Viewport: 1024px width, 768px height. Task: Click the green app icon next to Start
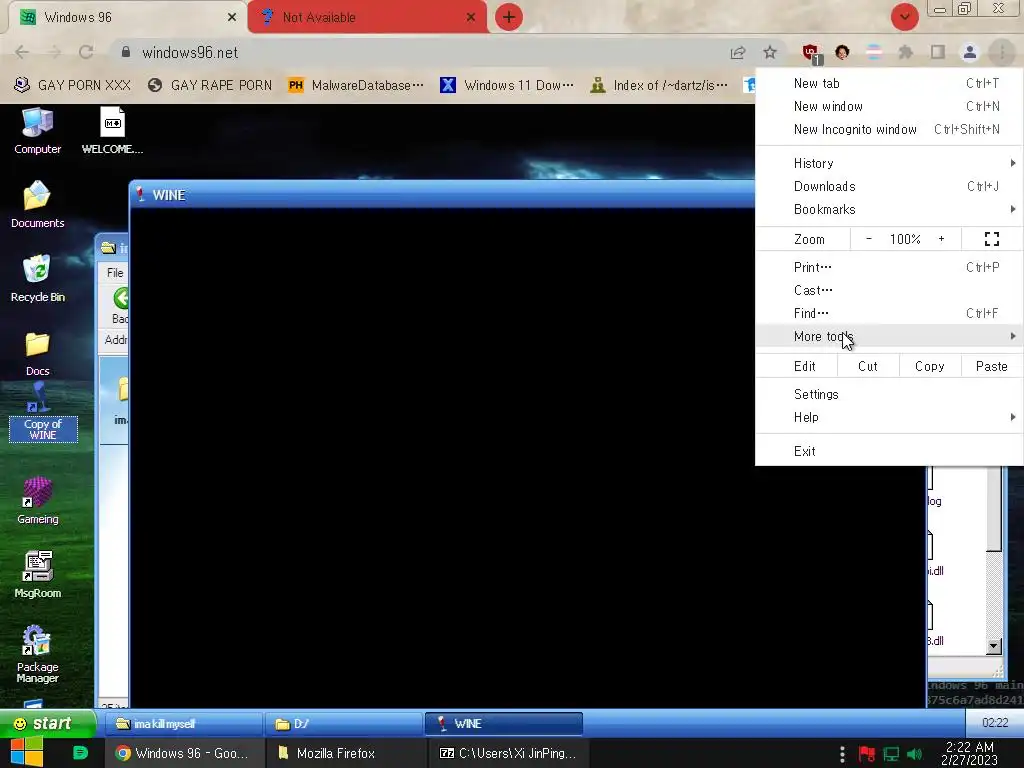pyautogui.click(x=80, y=753)
